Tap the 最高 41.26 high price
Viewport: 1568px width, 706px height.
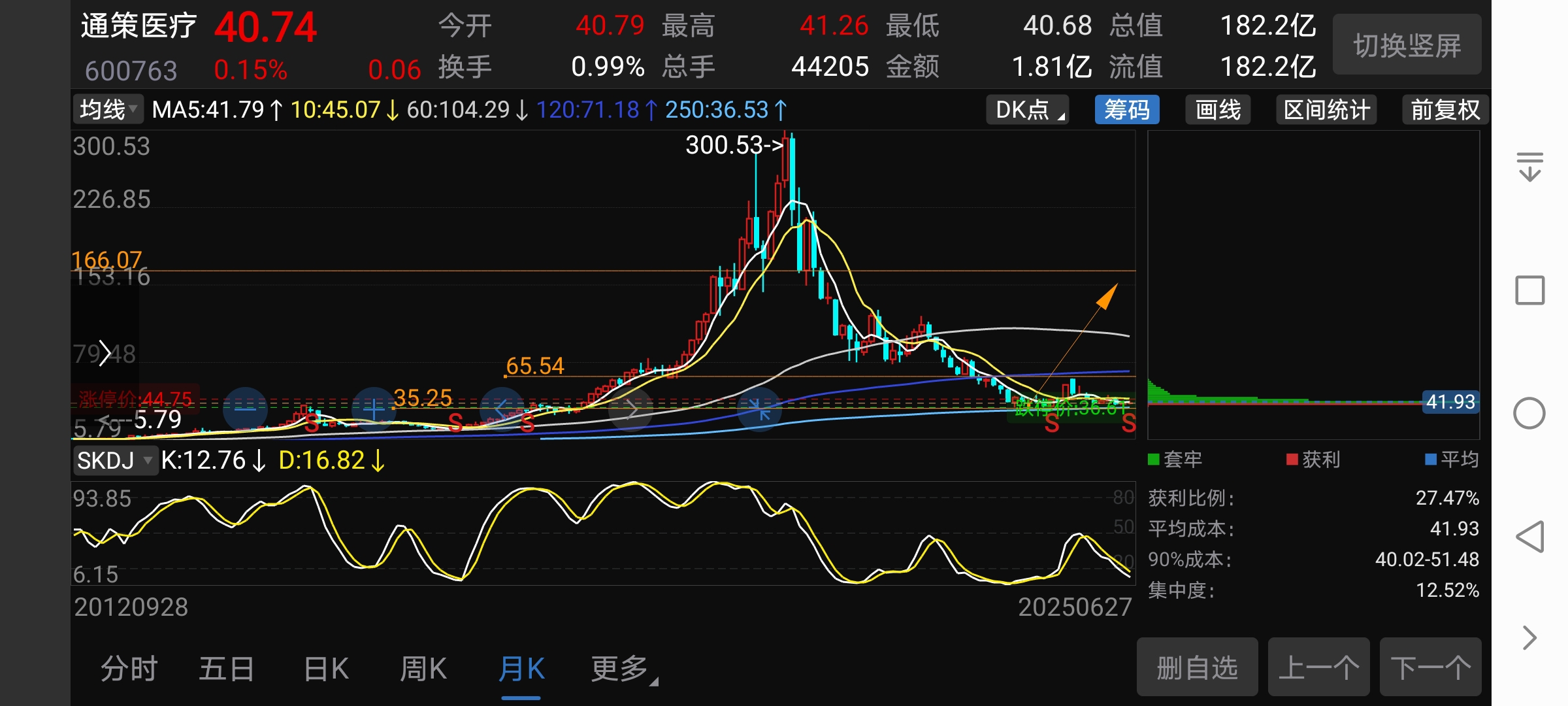click(x=834, y=25)
